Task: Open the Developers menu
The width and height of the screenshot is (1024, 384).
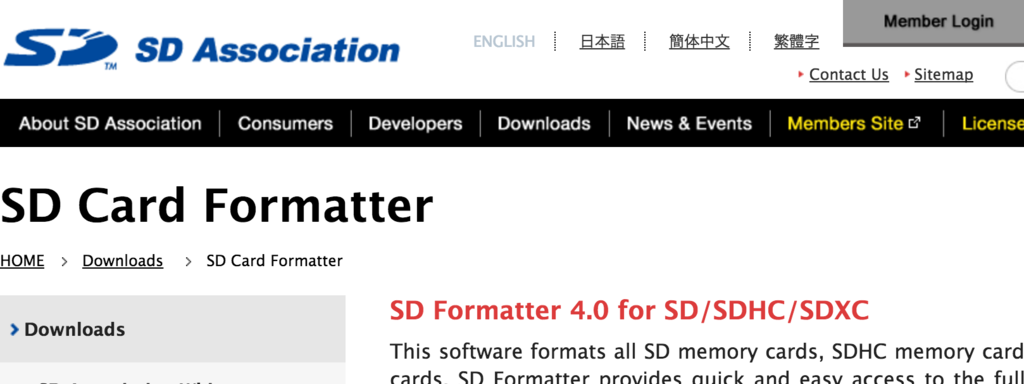Action: click(415, 123)
